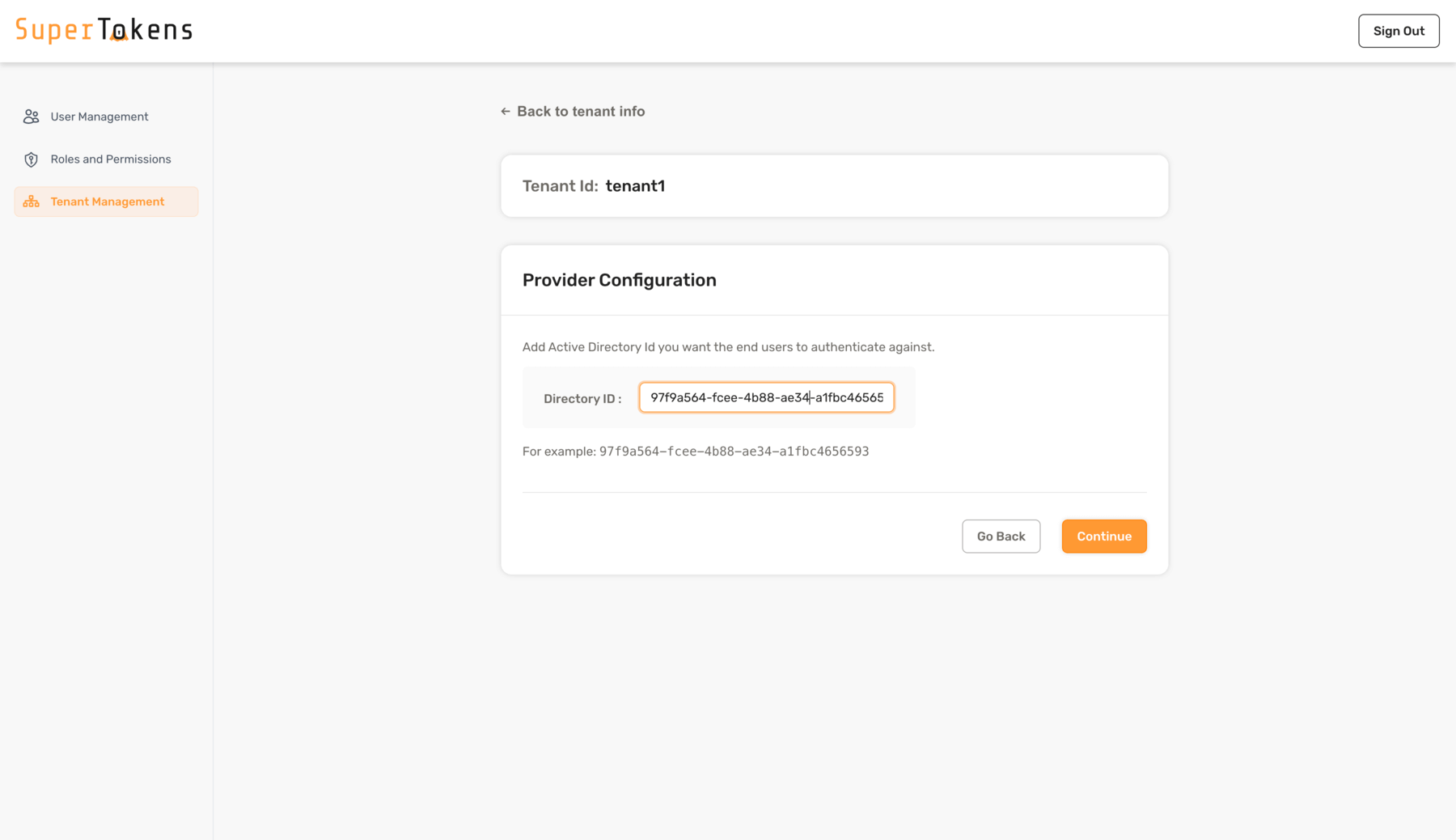Viewport: 1456px width, 840px height.
Task: Select the Tenant Management sidebar item
Action: tap(107, 202)
